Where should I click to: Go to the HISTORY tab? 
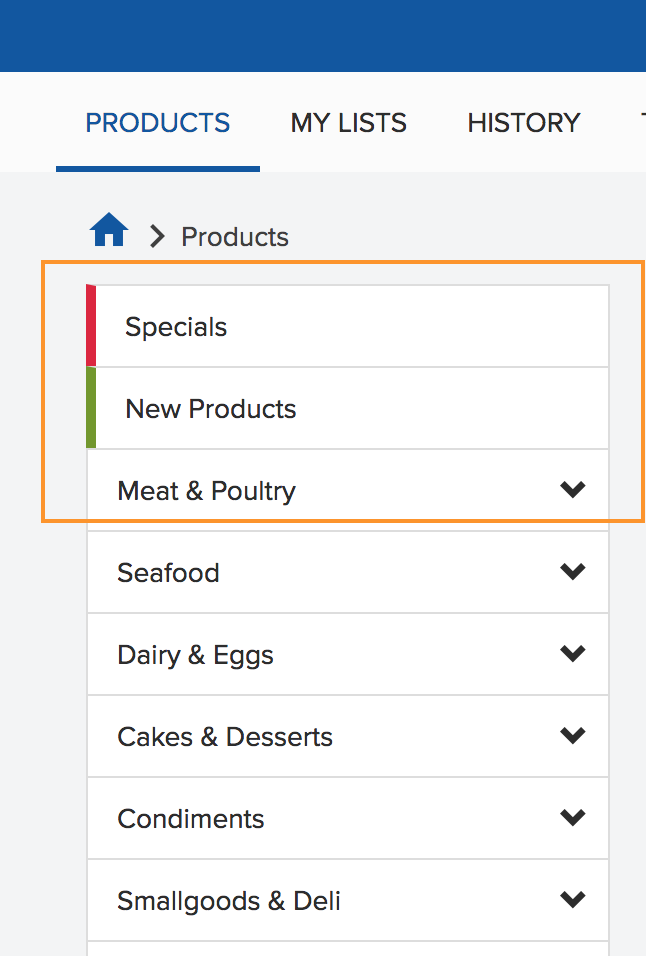(524, 123)
